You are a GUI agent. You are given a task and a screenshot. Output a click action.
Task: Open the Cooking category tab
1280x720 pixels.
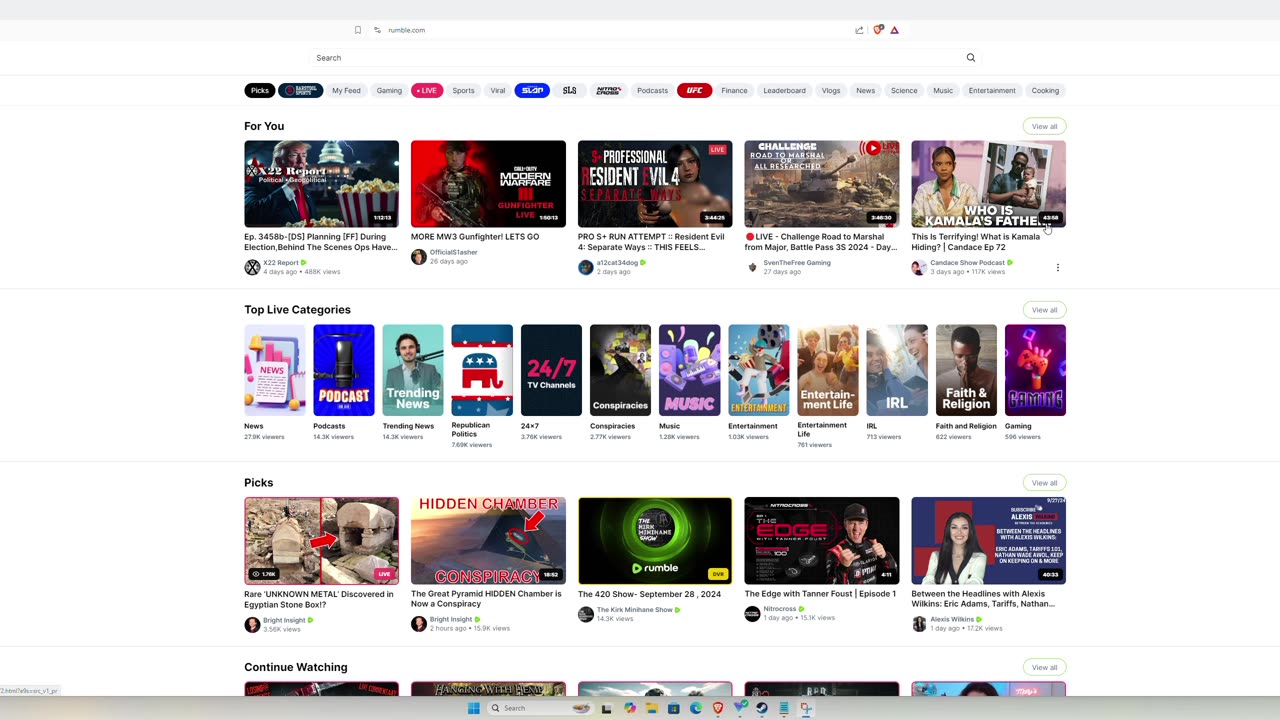[1045, 90]
